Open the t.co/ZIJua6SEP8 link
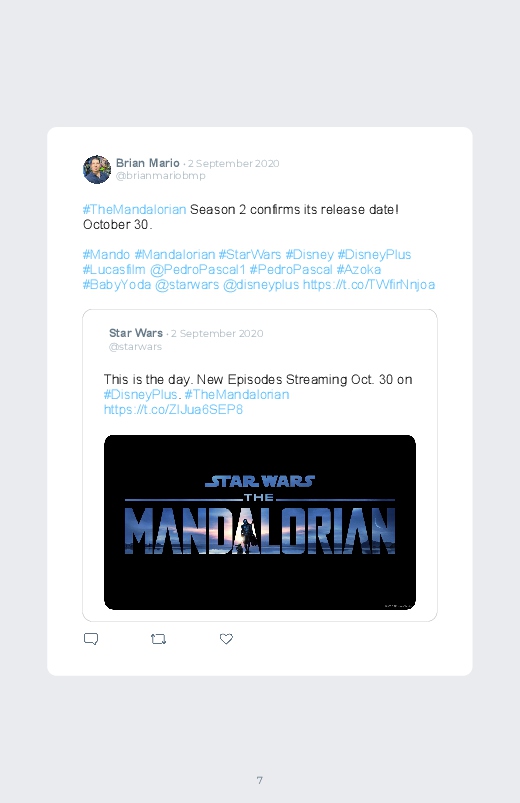The width and height of the screenshot is (520, 803). [173, 409]
